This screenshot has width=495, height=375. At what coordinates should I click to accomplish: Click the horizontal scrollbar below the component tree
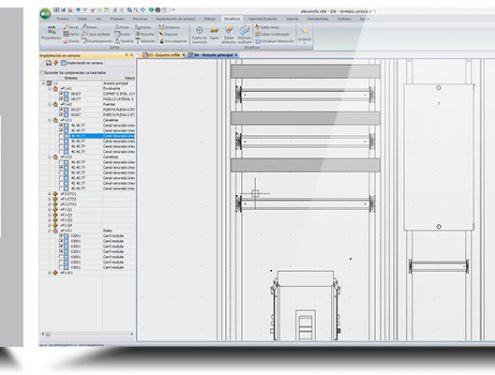(x=87, y=334)
